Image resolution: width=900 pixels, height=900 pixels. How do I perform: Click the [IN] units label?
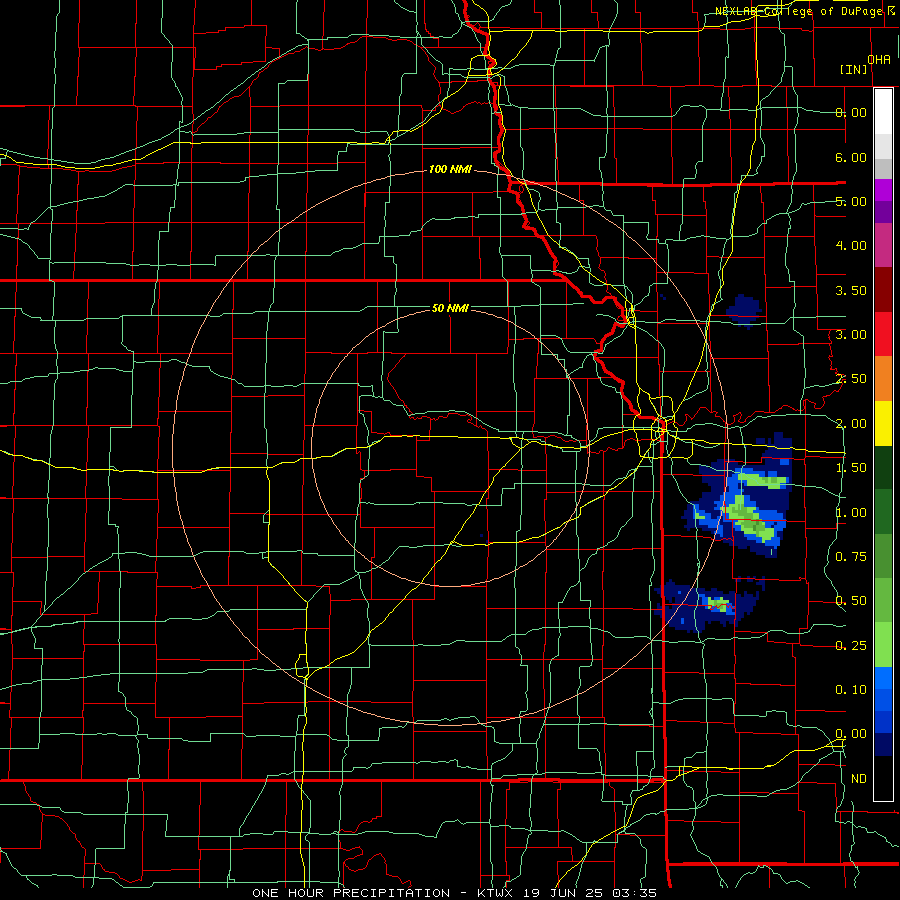[854, 69]
